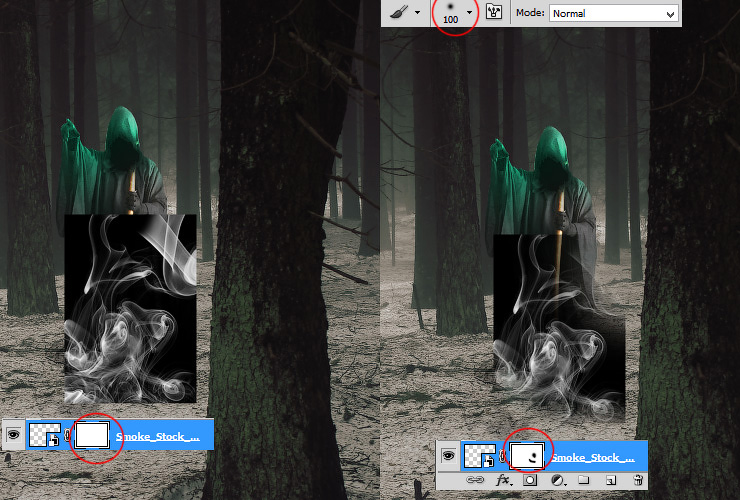The width and height of the screenshot is (740, 500).
Task: Expand the brush picker arrow next to 100
Action: [x=469, y=13]
